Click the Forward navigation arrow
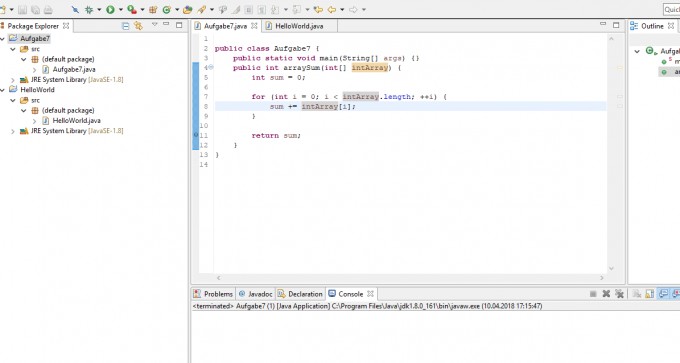This screenshot has height=363, width=680. click(x=353, y=10)
